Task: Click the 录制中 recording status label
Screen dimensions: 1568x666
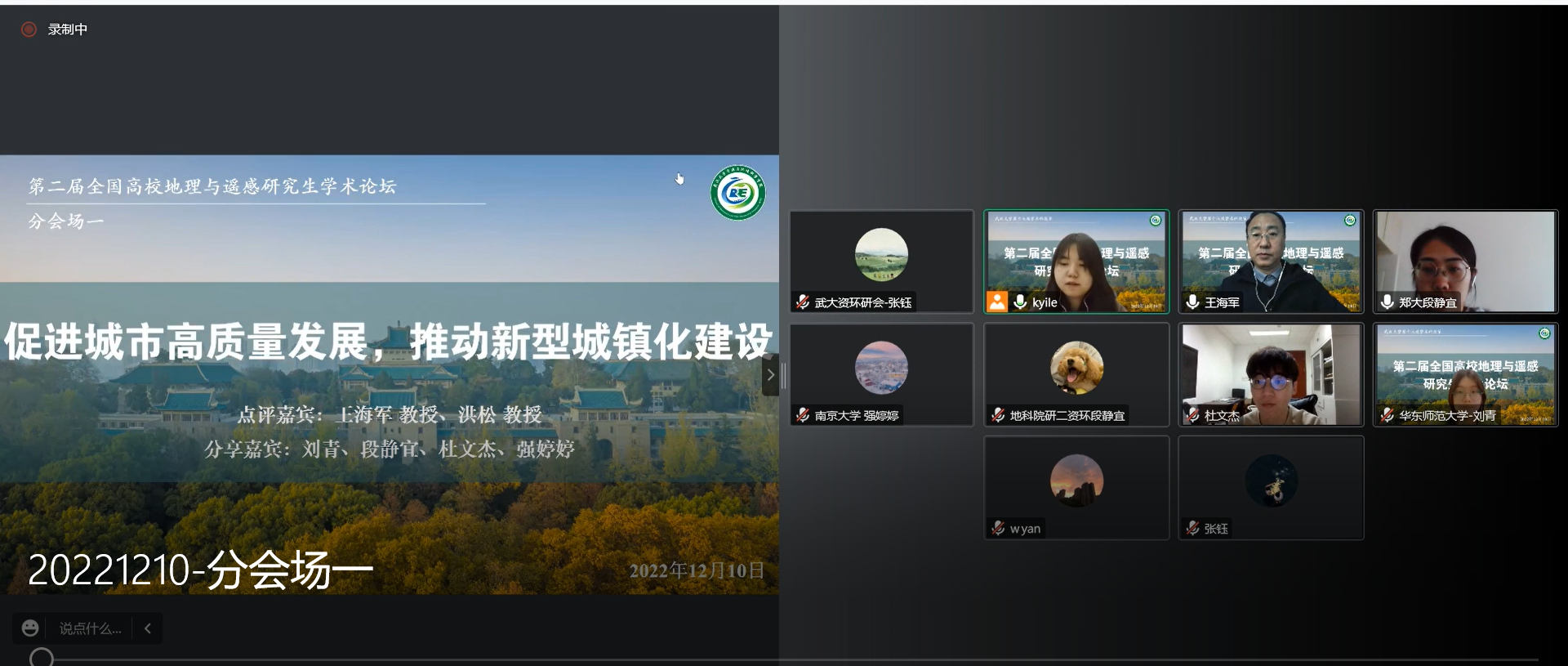Action: (x=67, y=29)
